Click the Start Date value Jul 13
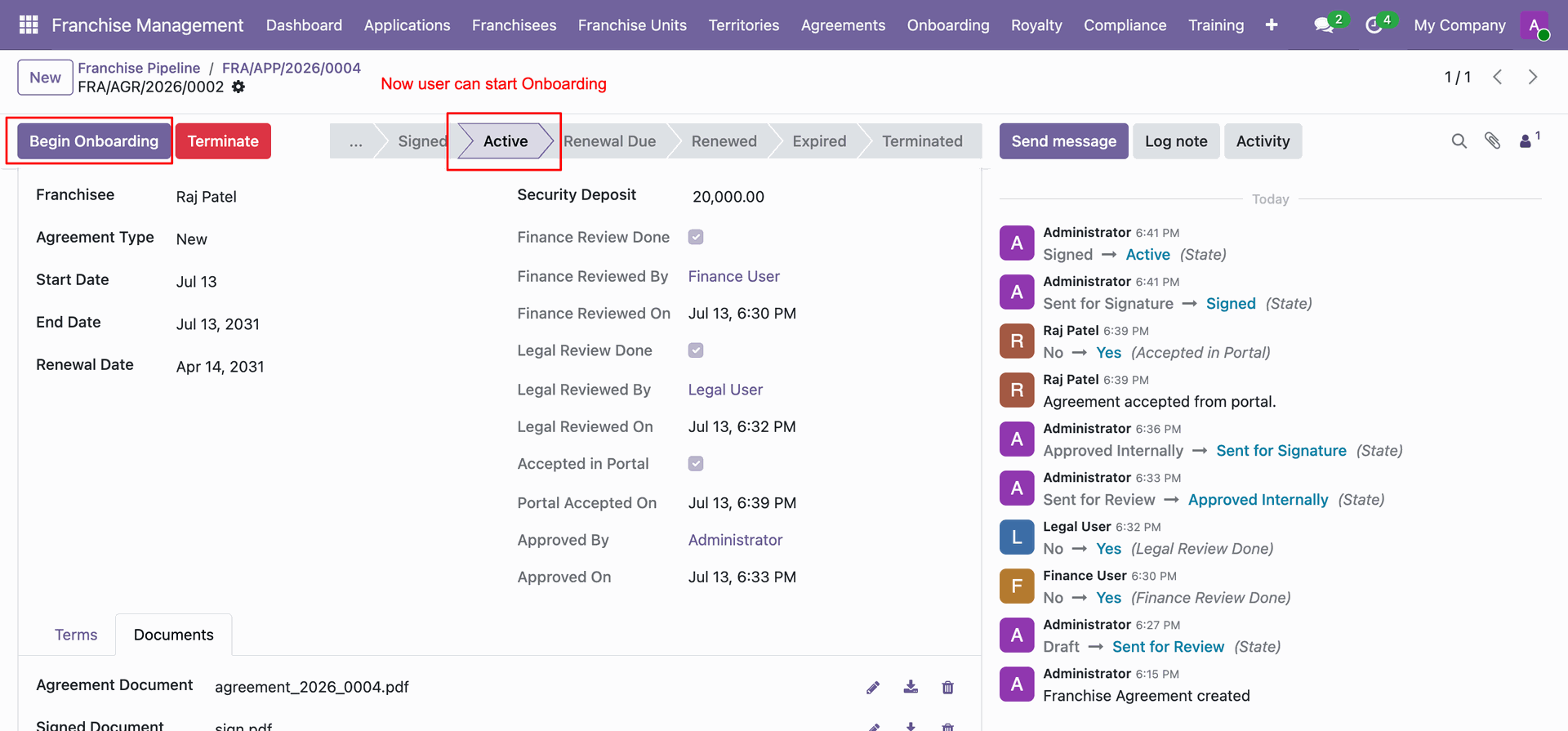The image size is (1568, 731). pos(197,282)
